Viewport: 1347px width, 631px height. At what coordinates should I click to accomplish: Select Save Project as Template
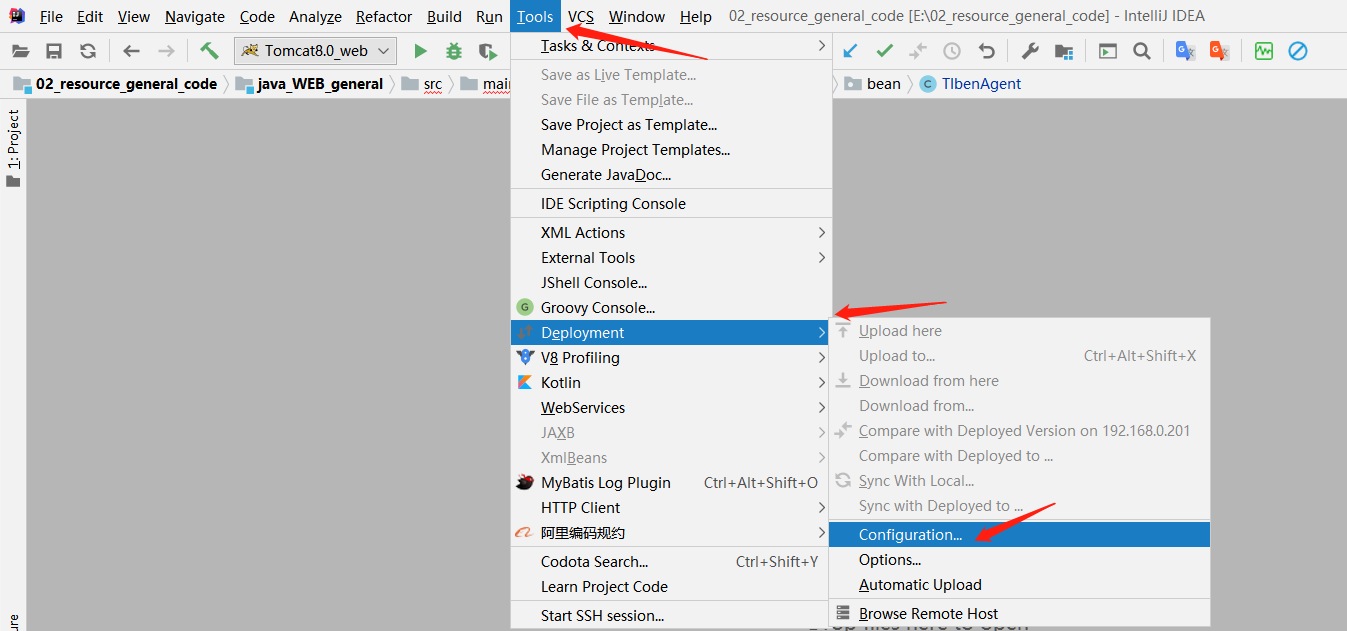(x=671, y=125)
